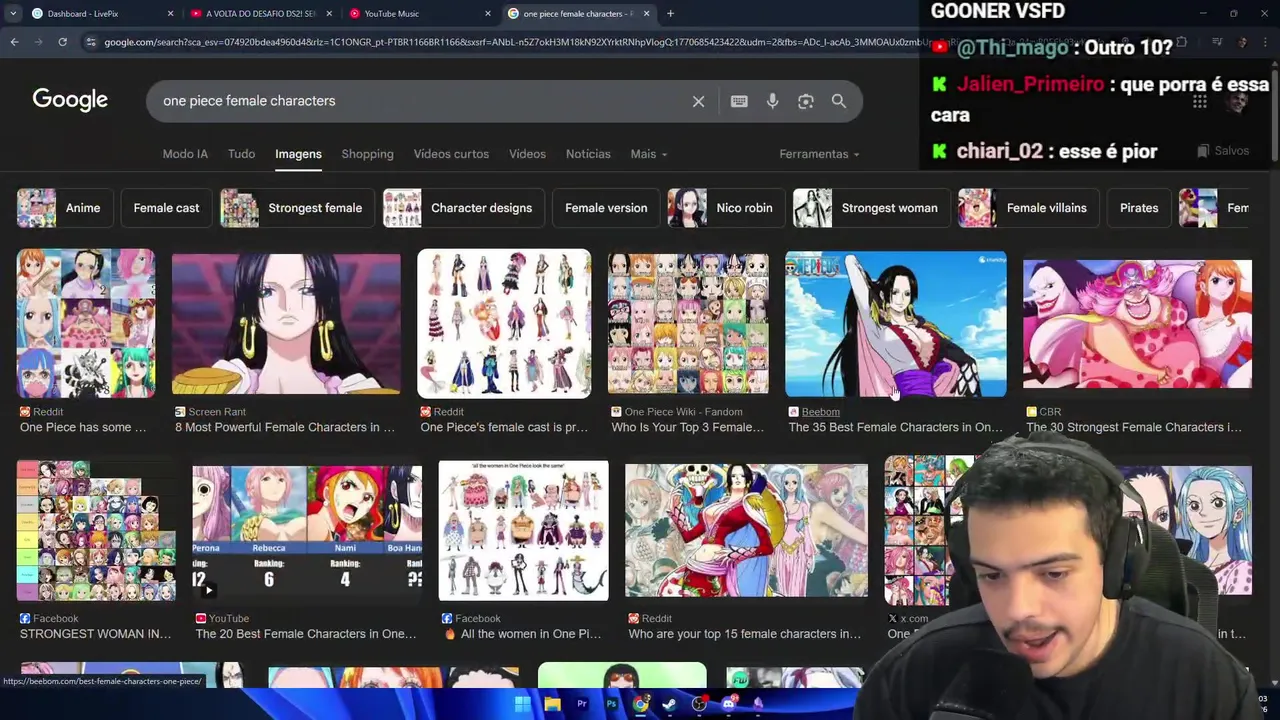The height and width of the screenshot is (720, 1280).
Task: Open the Reddit 'One Piece has some' image
Action: pyautogui.click(x=86, y=323)
